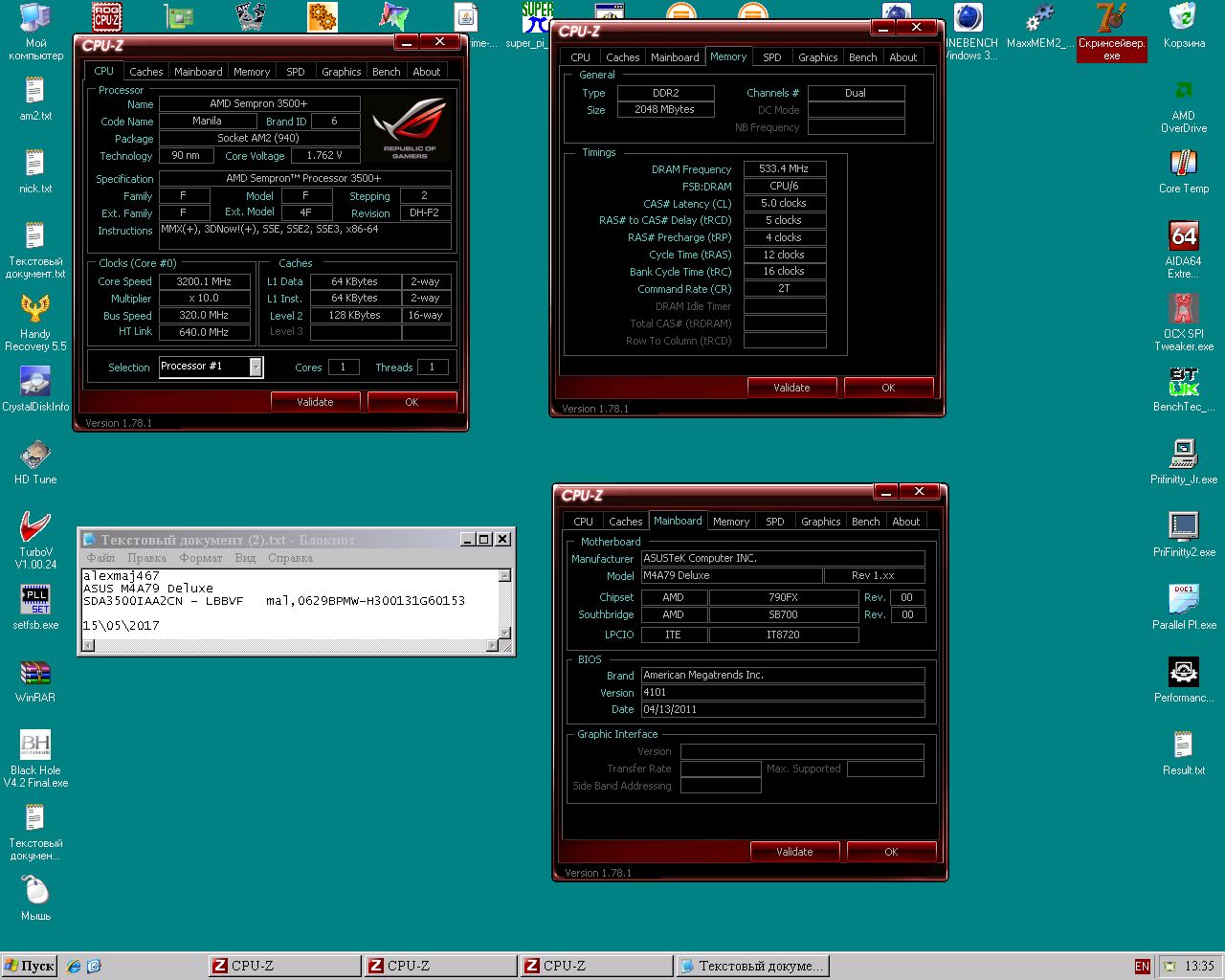
Task: Open Graphics tab in Memory window
Action: [818, 57]
